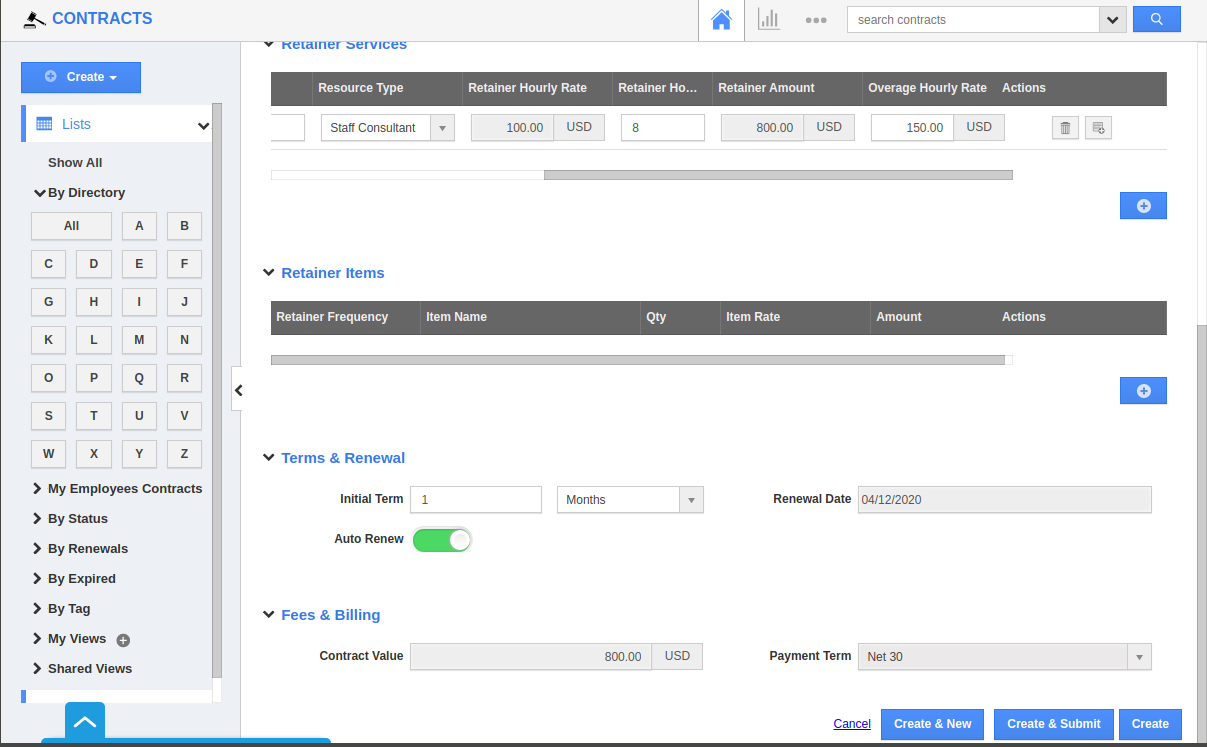Filter directory by letter Z

(x=184, y=454)
